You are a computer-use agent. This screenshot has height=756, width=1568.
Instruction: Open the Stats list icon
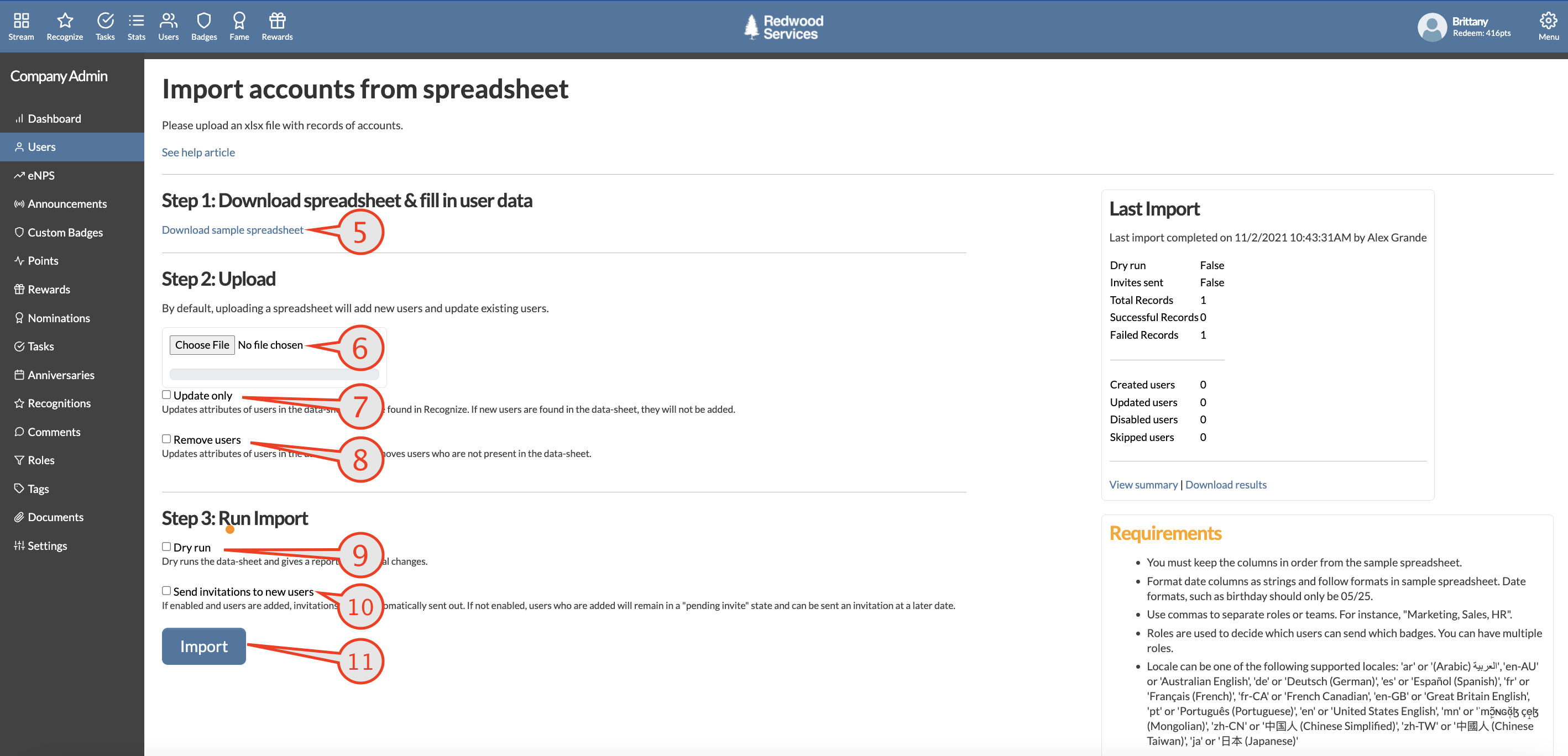(137, 20)
